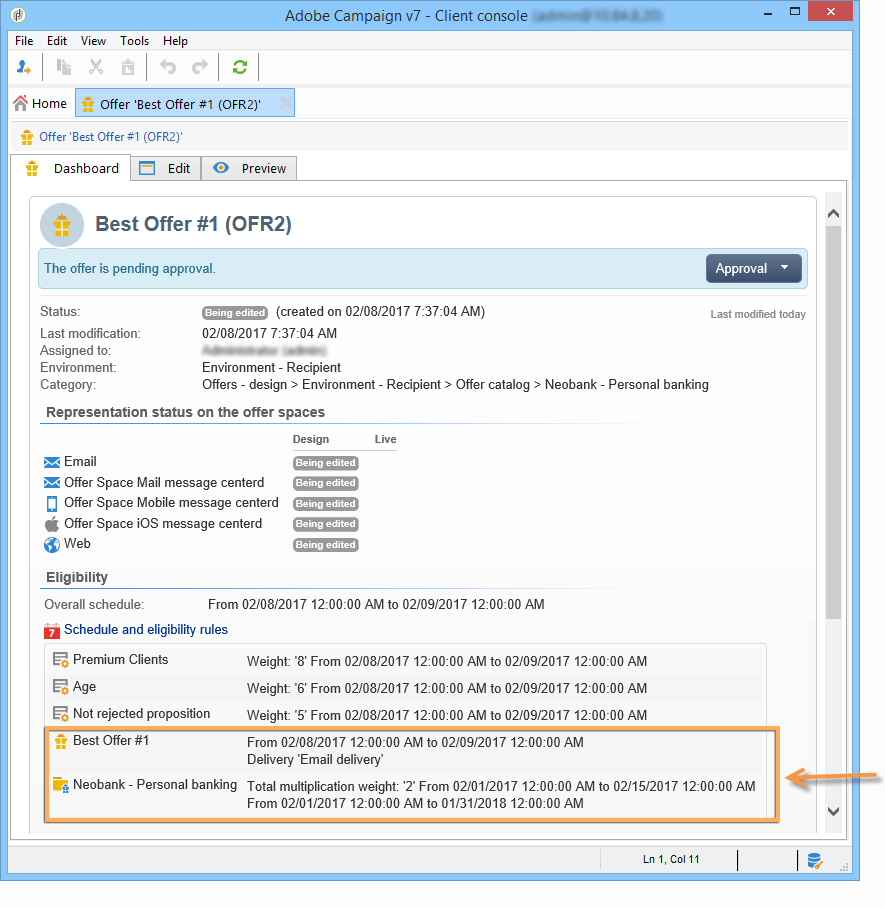
Task: Click the Design column header
Action: pyautogui.click(x=310, y=439)
